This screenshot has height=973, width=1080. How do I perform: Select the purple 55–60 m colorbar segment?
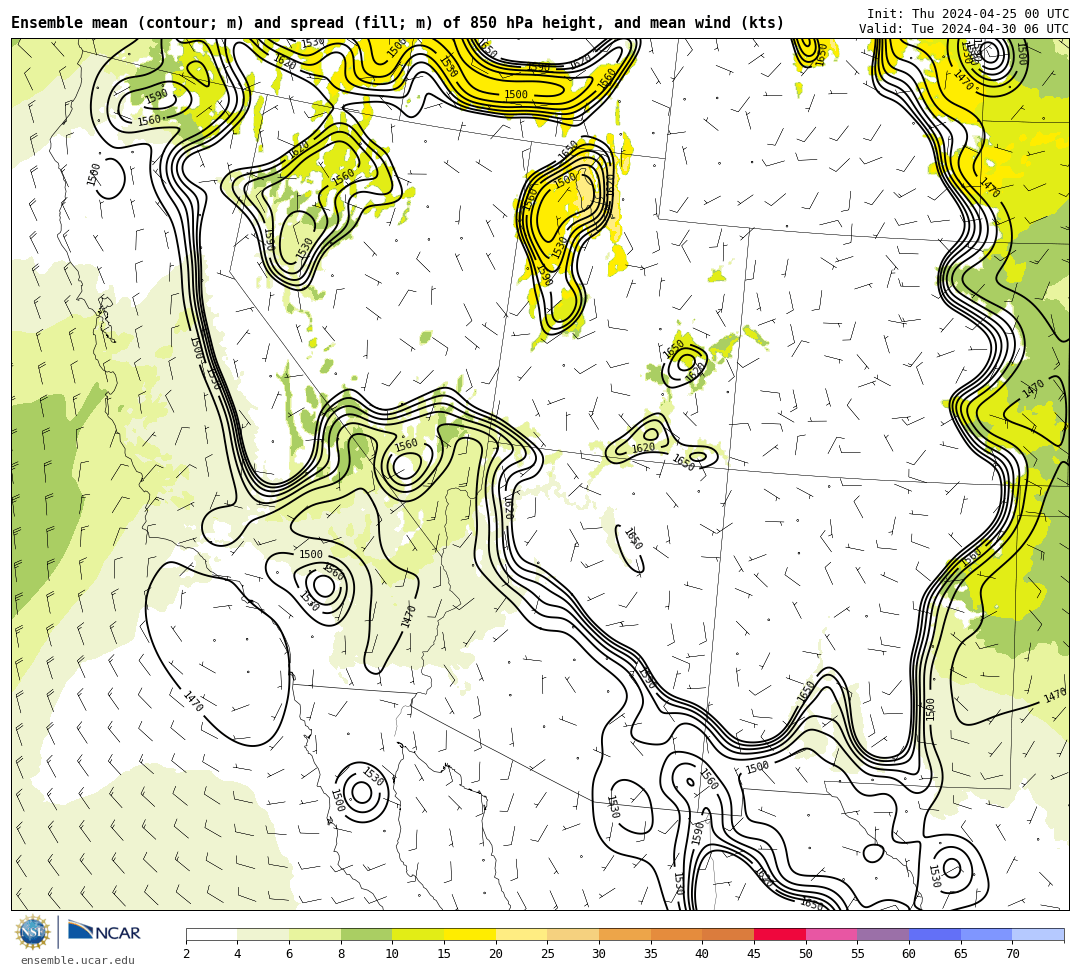coord(883,934)
